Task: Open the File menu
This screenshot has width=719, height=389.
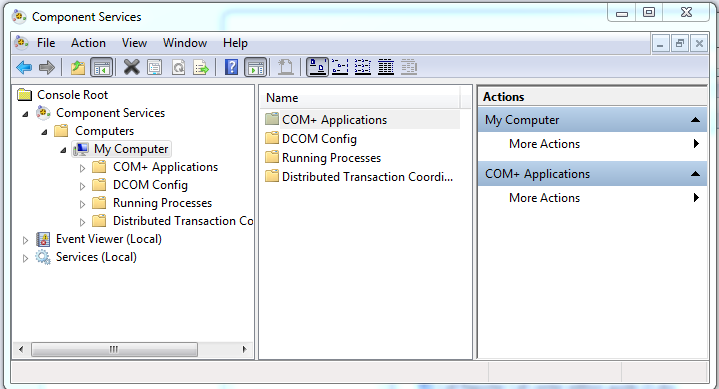Action: [46, 43]
